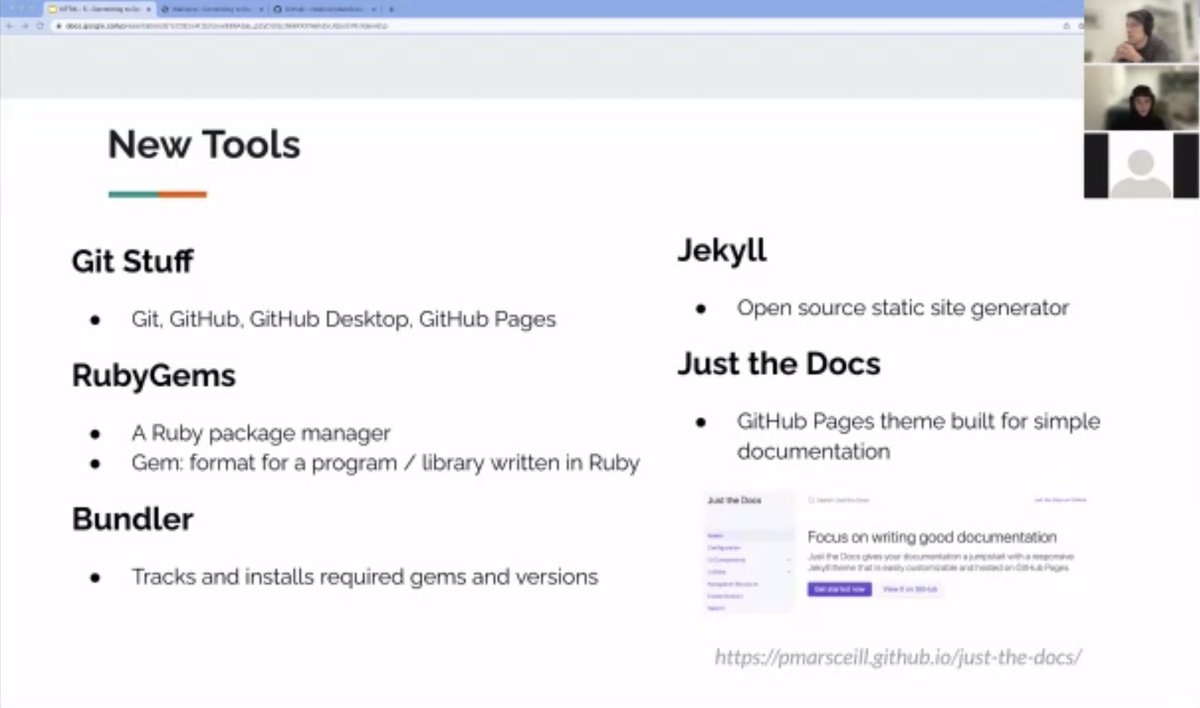Switch to the first Slides presentation tab

pos(97,8)
